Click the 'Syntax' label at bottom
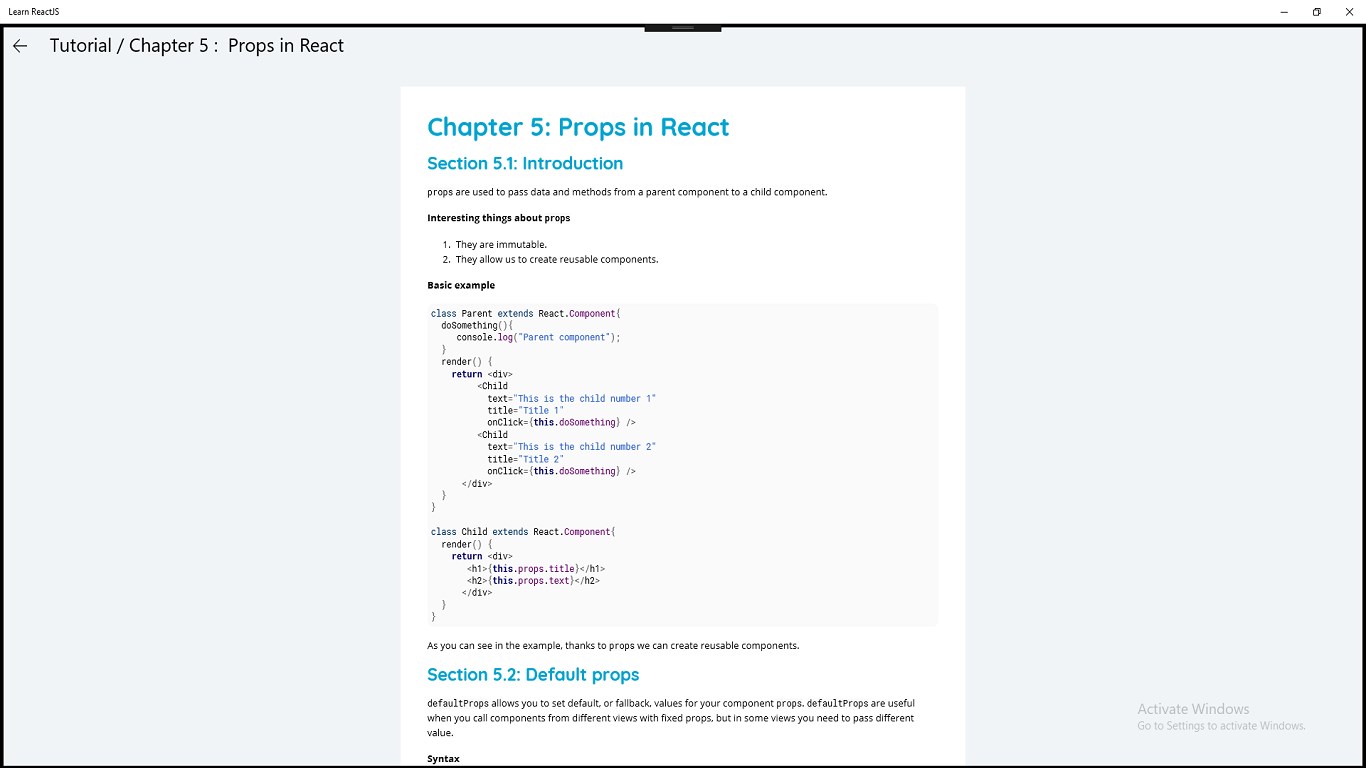Screen dimensions: 1366x768 pyautogui.click(x=443, y=759)
